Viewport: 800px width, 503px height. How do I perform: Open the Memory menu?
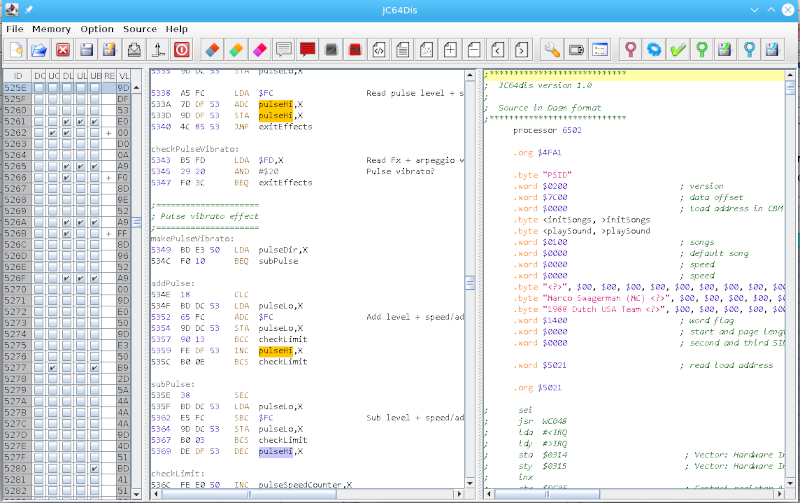tap(52, 29)
